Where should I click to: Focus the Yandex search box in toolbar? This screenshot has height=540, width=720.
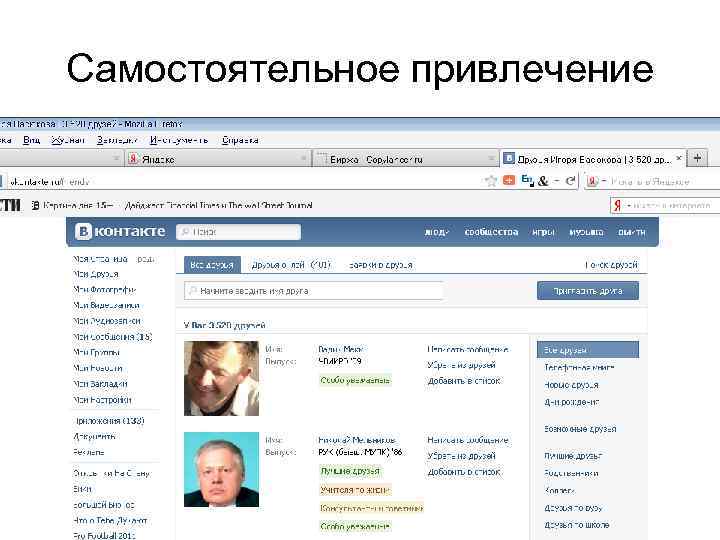pyautogui.click(x=667, y=205)
